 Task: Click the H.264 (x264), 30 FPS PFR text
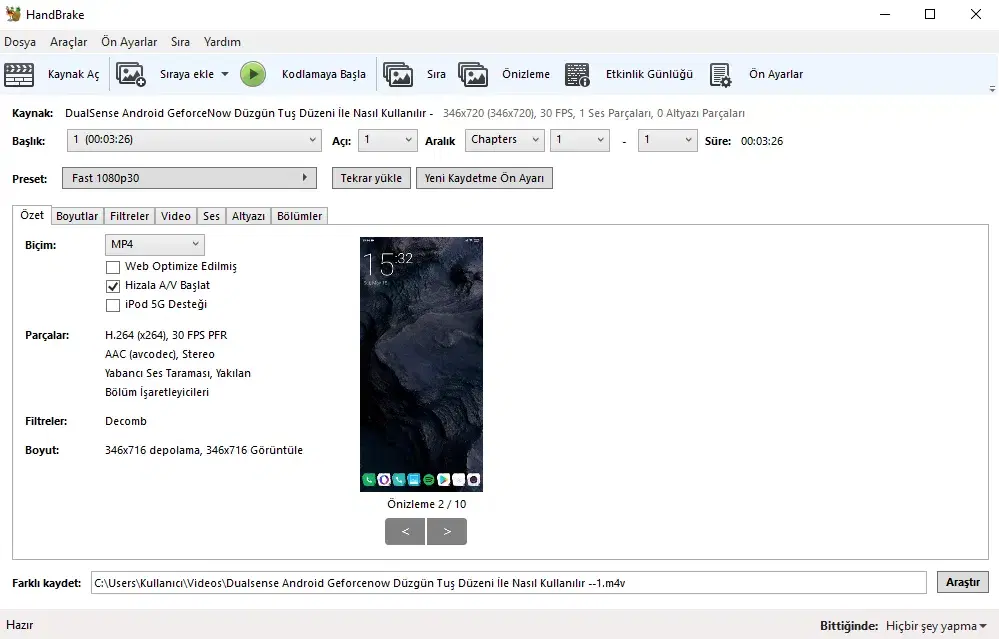tap(166, 335)
